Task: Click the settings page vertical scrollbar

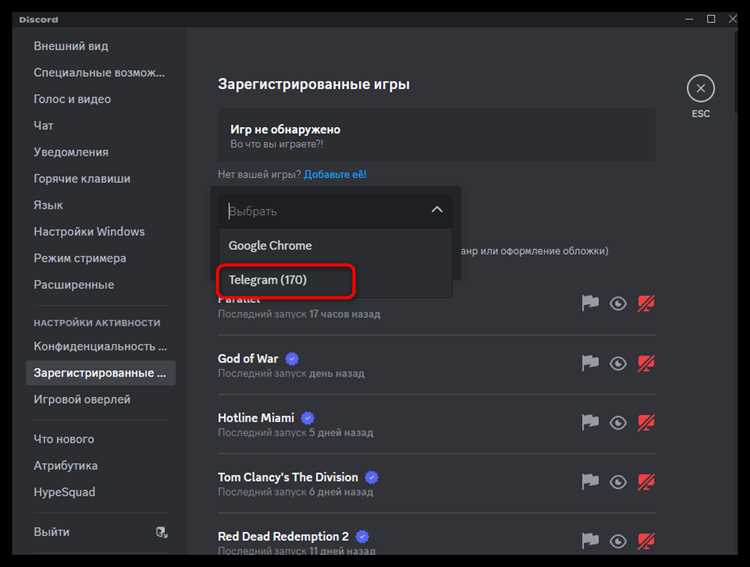Action: point(735,72)
